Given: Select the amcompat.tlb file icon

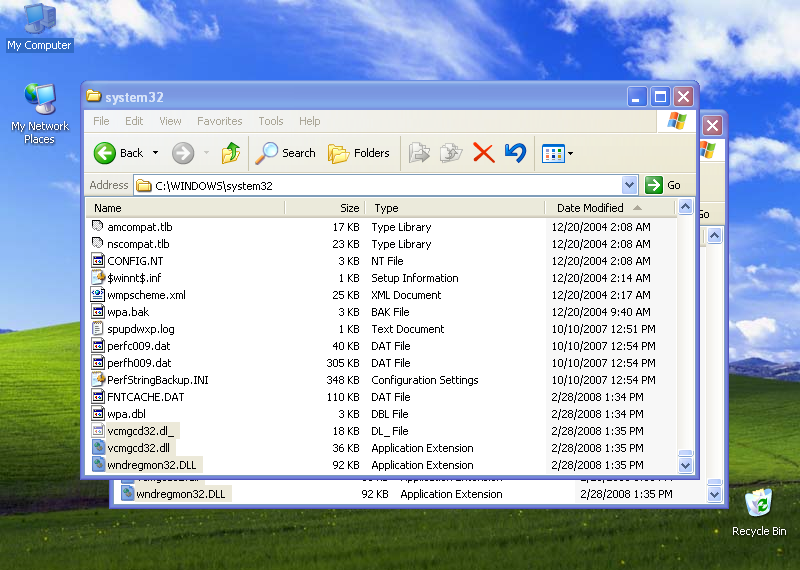Looking at the screenshot, I should pyautogui.click(x=97, y=226).
